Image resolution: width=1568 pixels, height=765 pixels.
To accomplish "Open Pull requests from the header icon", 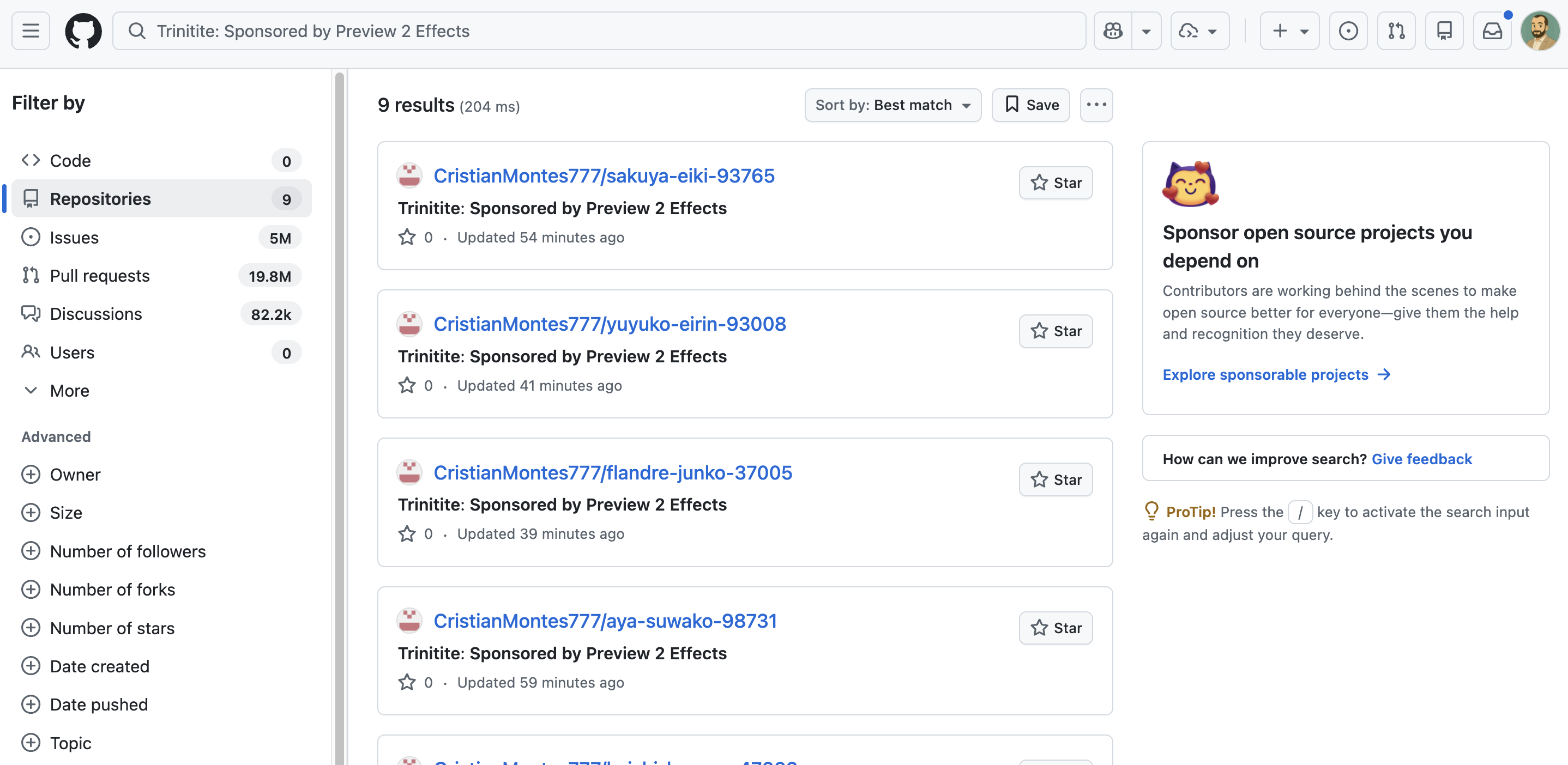I will click(x=1396, y=31).
